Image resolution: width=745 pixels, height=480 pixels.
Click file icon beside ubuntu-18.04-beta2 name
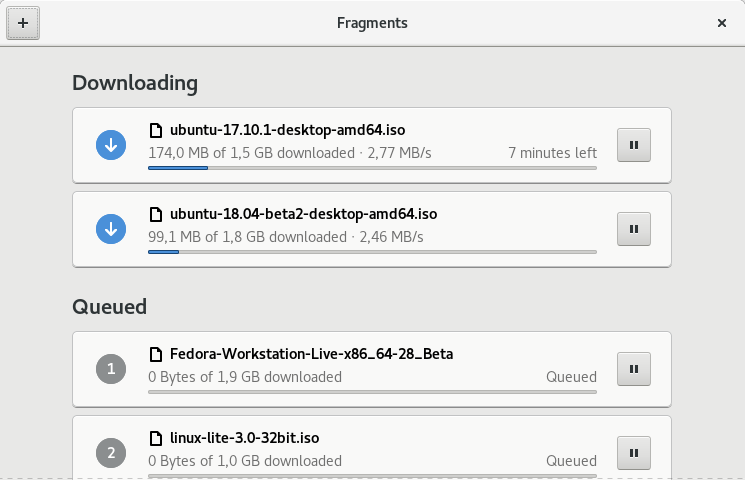click(x=155, y=214)
